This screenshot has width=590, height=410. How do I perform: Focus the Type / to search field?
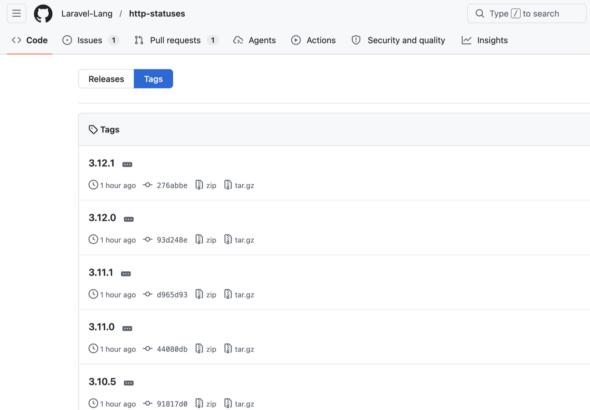526,14
